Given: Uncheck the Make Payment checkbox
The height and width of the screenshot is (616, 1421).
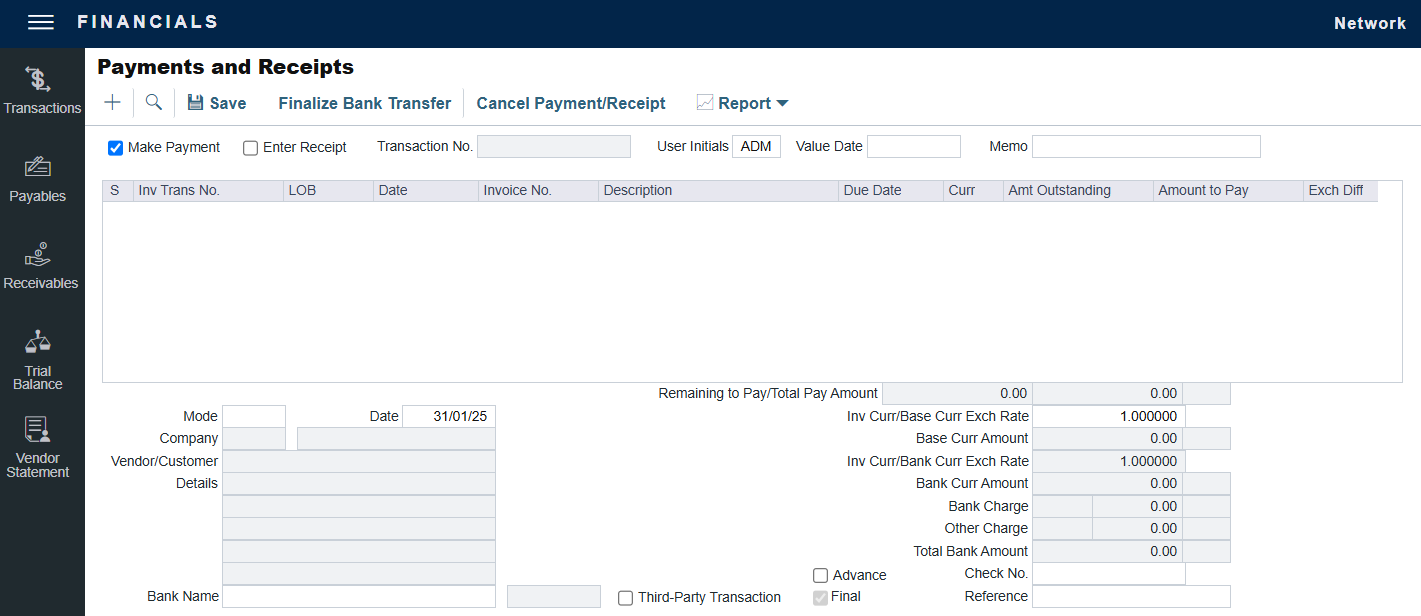Looking at the screenshot, I should (116, 148).
